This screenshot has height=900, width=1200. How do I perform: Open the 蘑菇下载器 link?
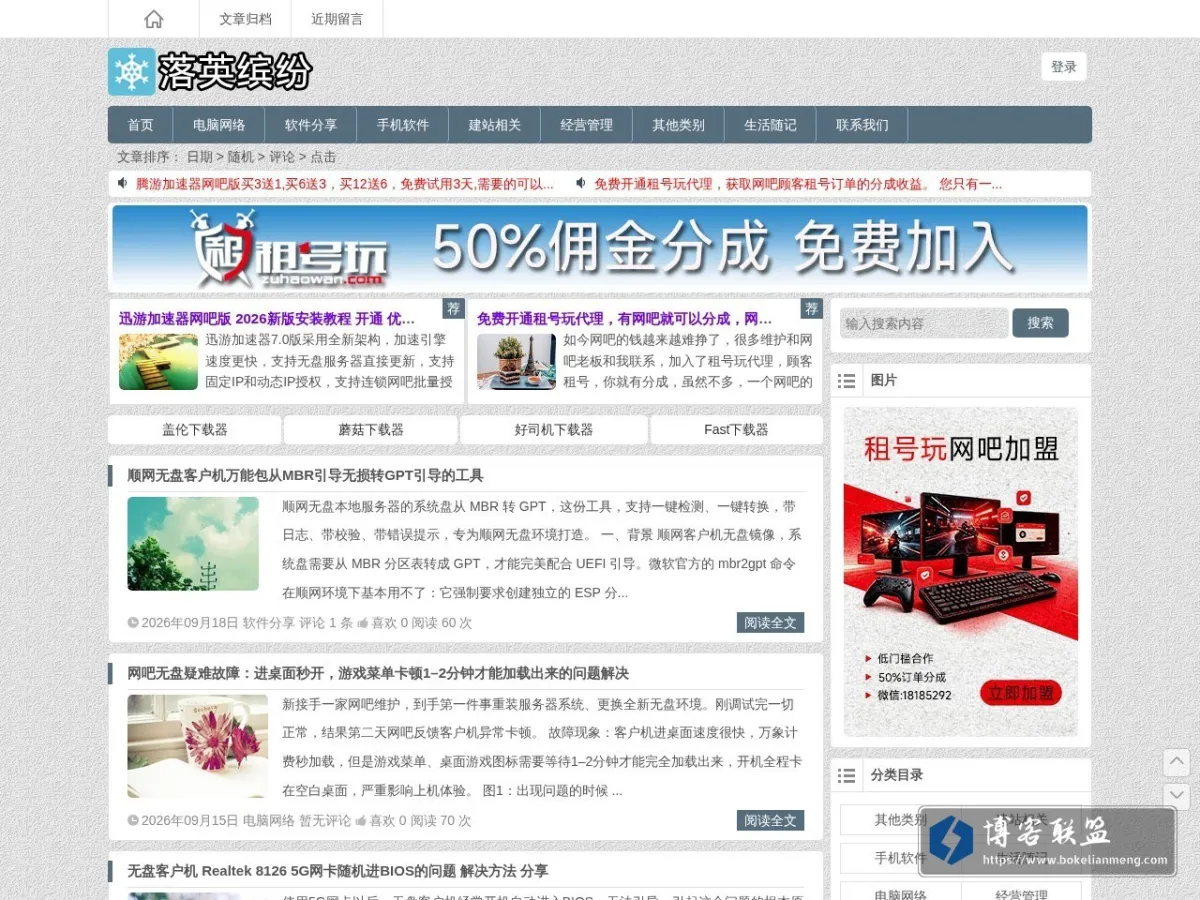click(x=371, y=430)
